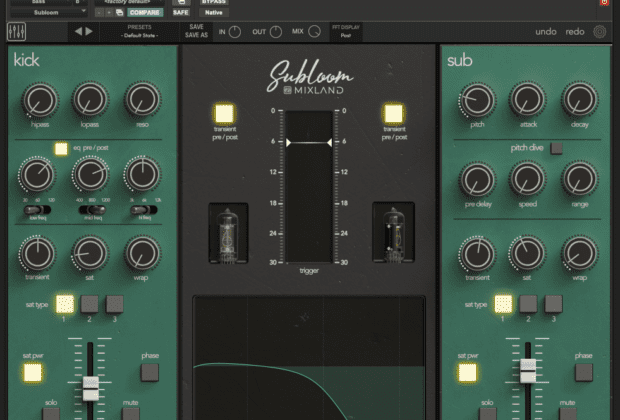Image resolution: width=620 pixels, height=420 pixels.
Task: Click the kick transient knob
Action: 38,254
